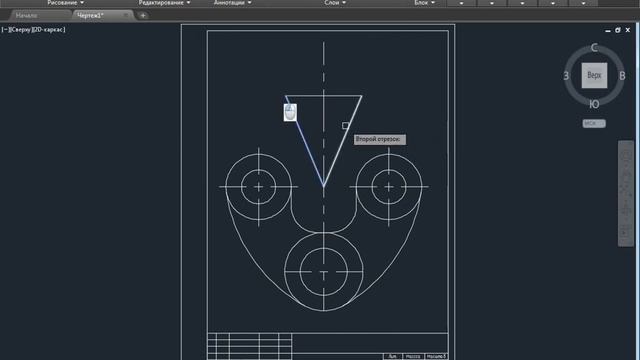Click the Масса cell in title block

pos(413,356)
